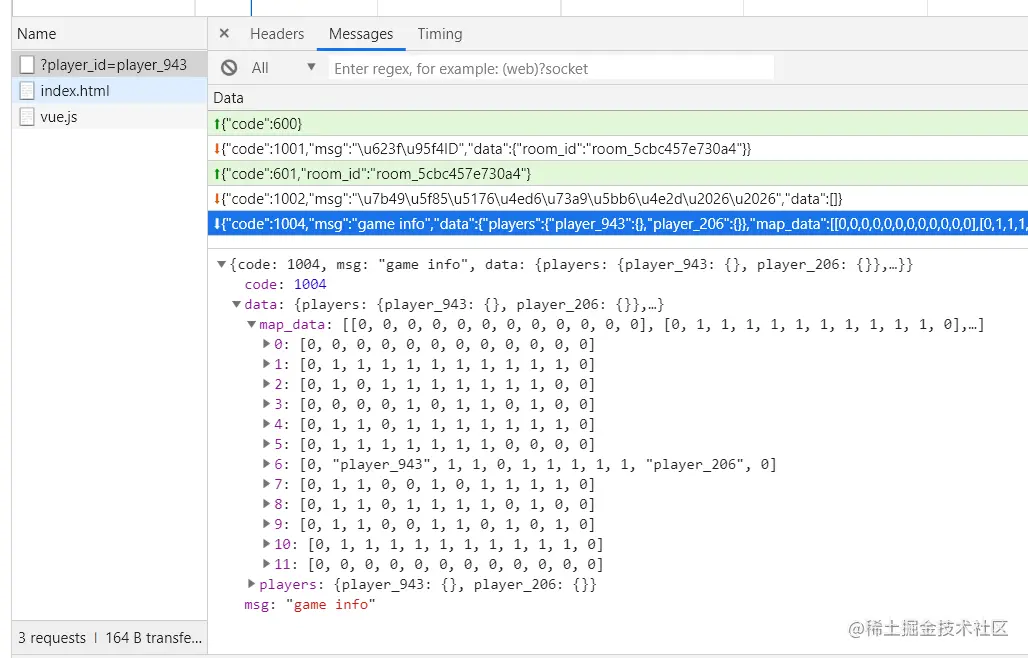Click the Name column header

pyautogui.click(x=37, y=34)
